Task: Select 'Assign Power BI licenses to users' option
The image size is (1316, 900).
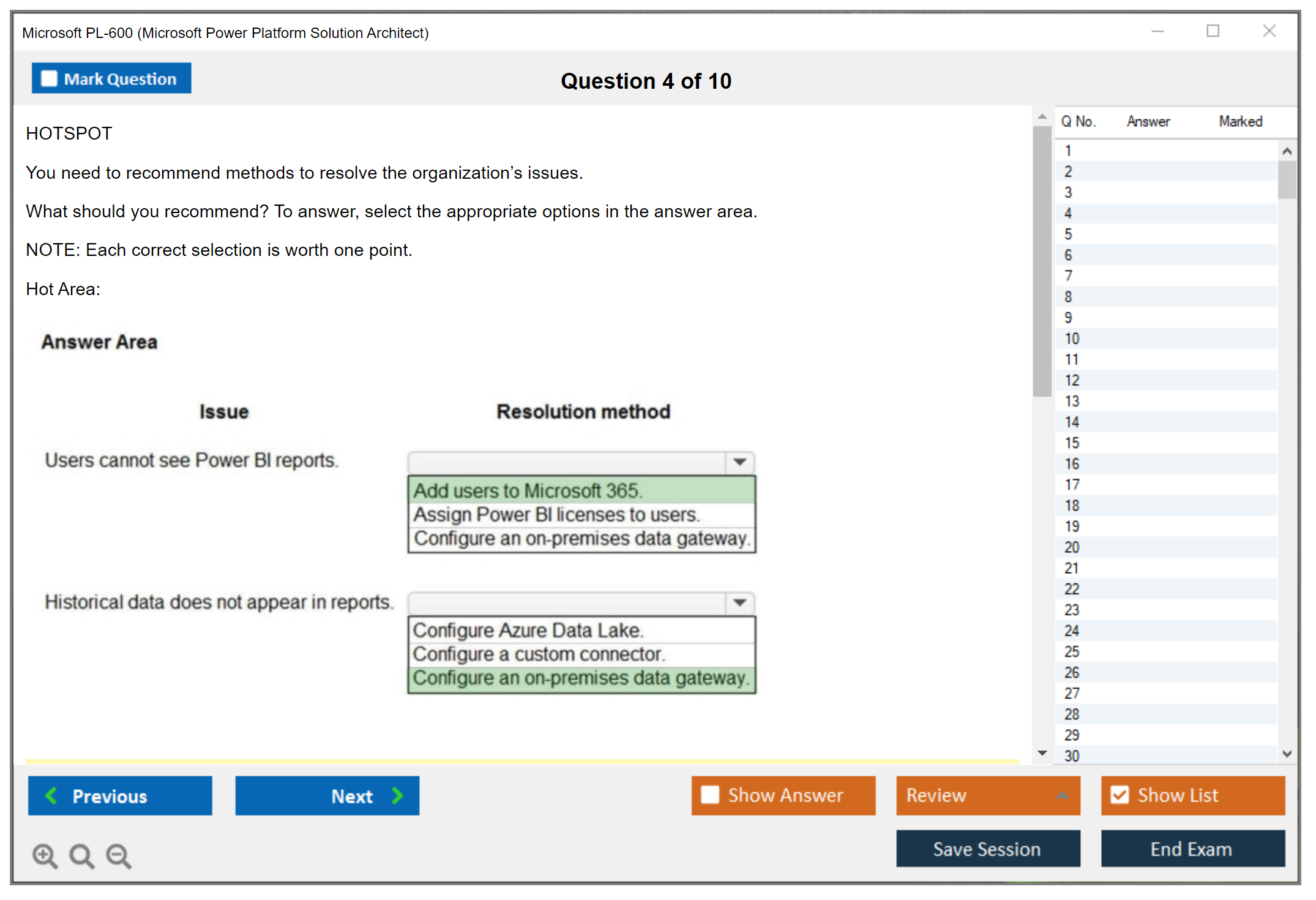Action: click(x=556, y=514)
